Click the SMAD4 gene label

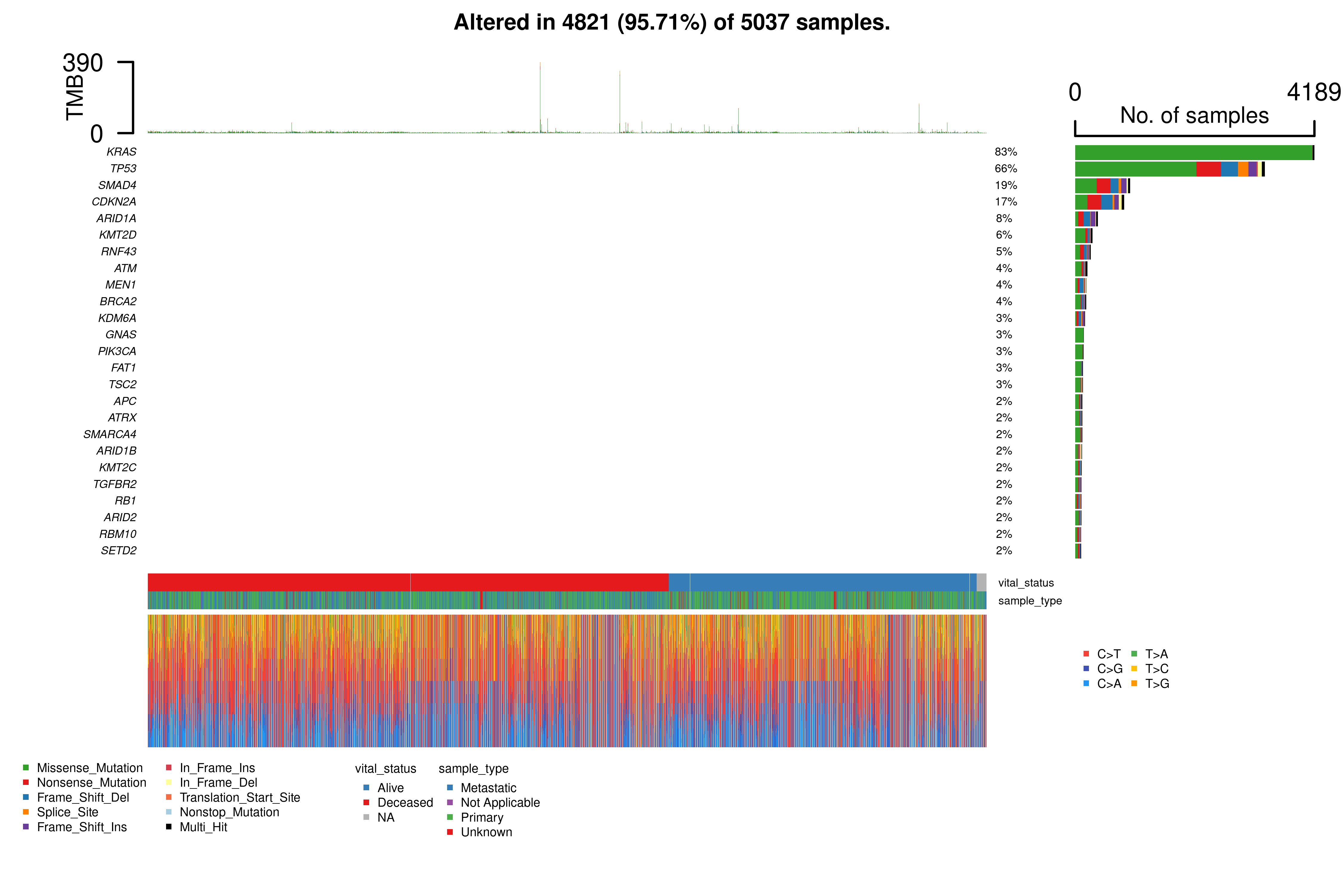pyautogui.click(x=117, y=185)
